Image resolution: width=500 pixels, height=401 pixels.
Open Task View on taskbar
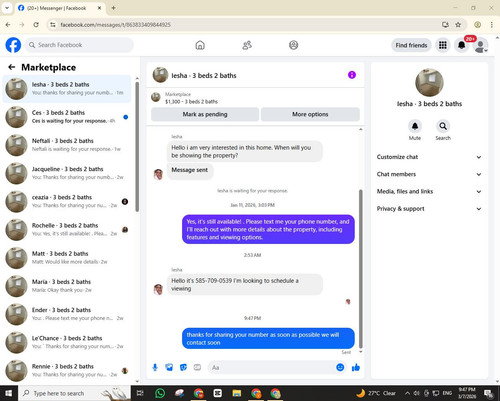[140, 393]
